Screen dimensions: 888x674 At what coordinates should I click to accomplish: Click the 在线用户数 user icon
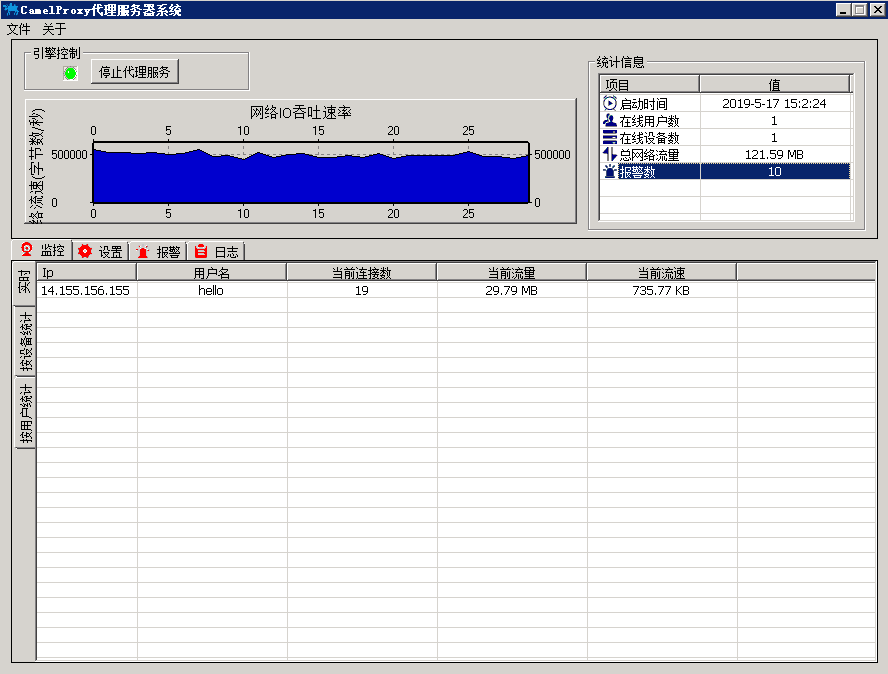(609, 121)
